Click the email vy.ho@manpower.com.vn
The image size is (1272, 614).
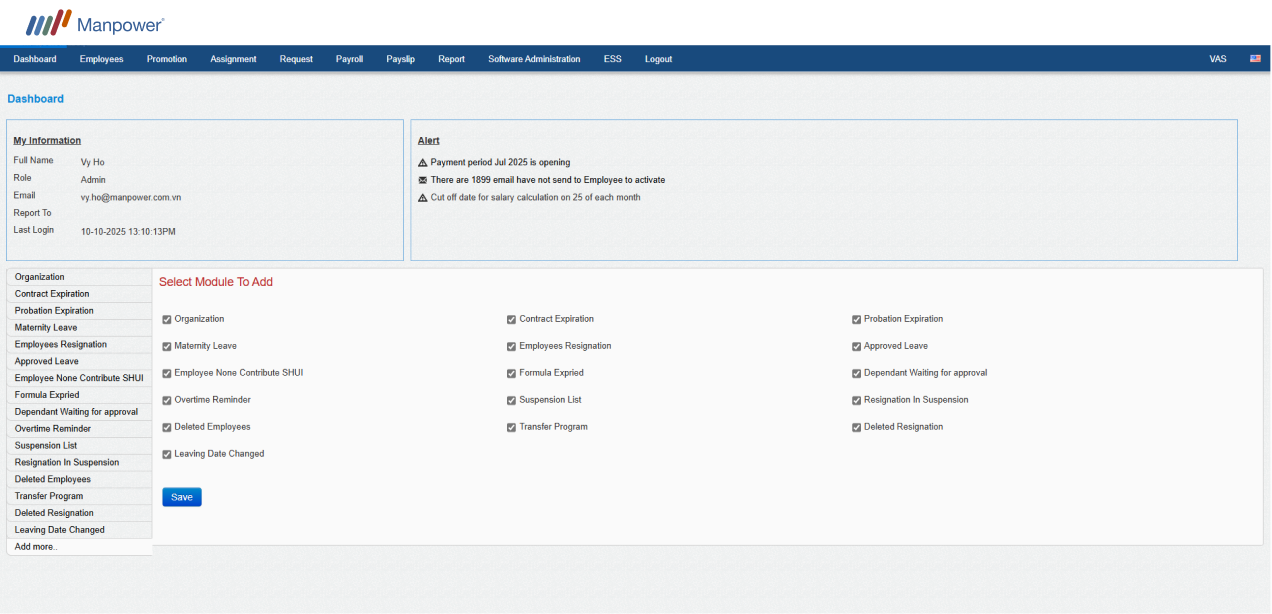[131, 198]
